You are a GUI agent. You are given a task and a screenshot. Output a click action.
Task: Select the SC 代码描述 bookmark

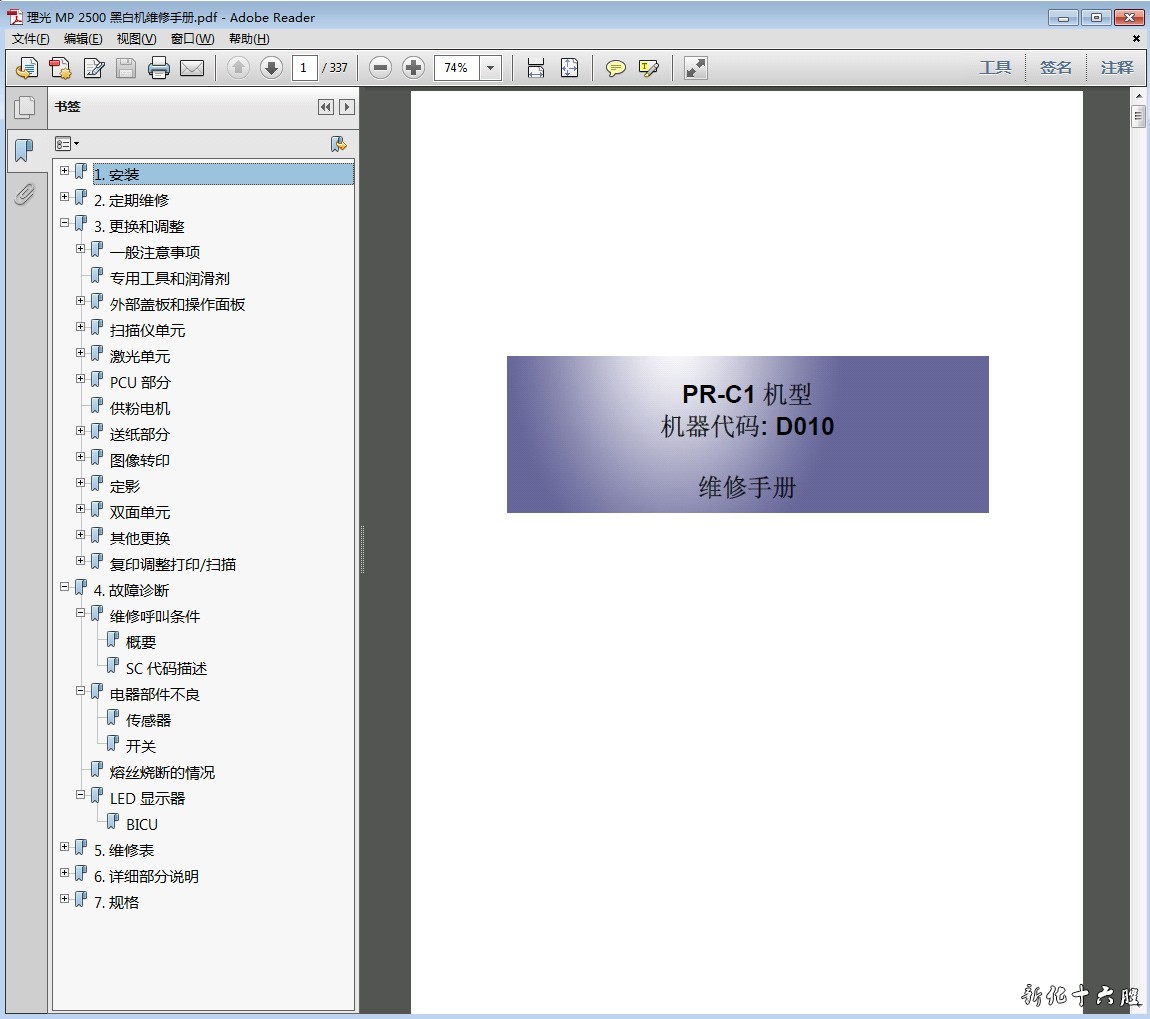tap(166, 668)
